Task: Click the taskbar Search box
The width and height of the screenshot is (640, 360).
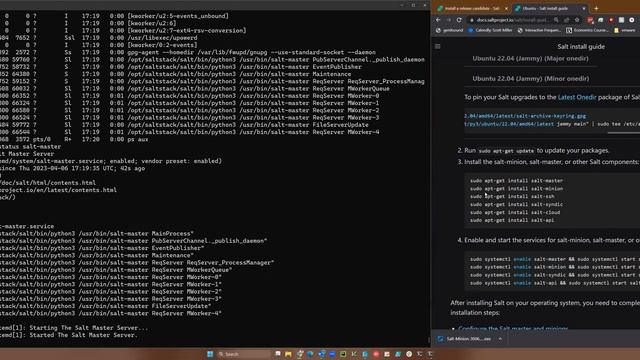Action: point(243,354)
